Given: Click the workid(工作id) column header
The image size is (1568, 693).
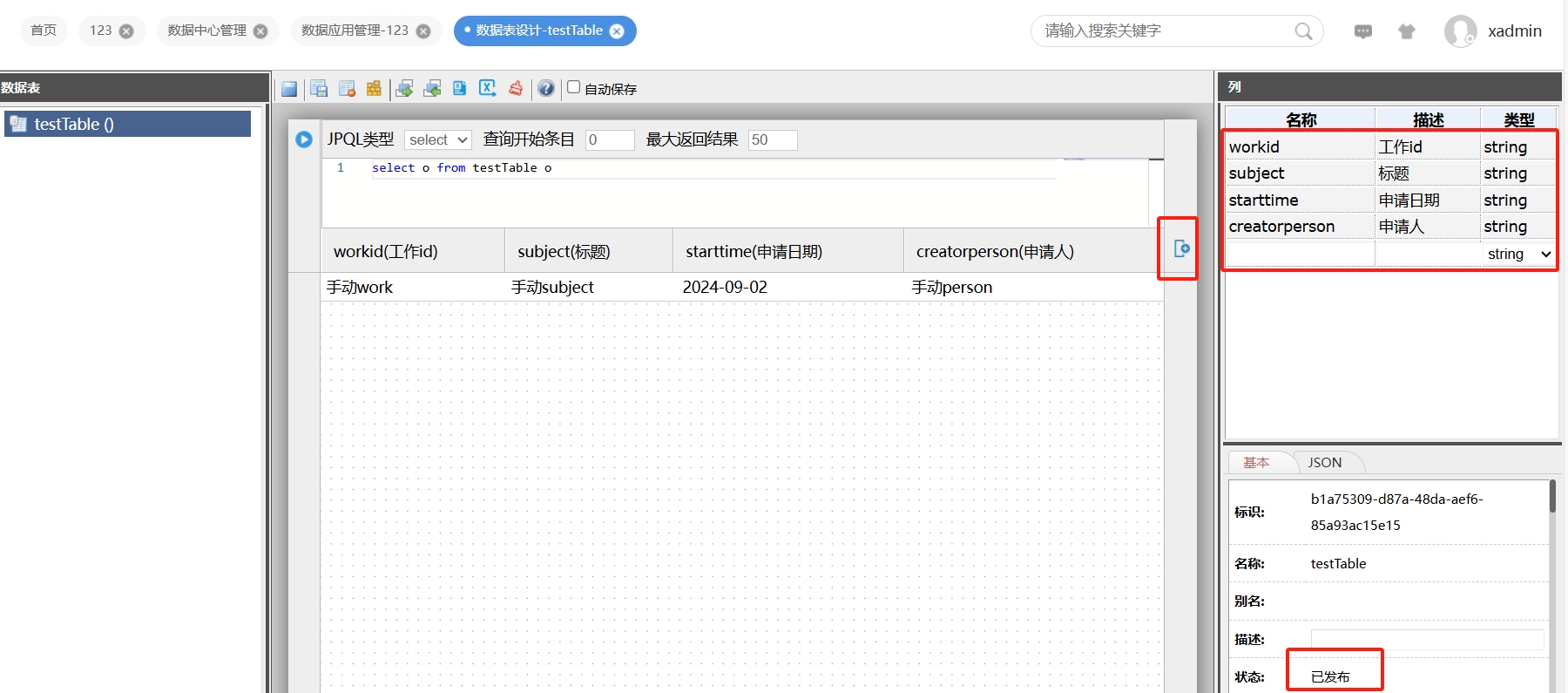Looking at the screenshot, I should click(413, 251).
